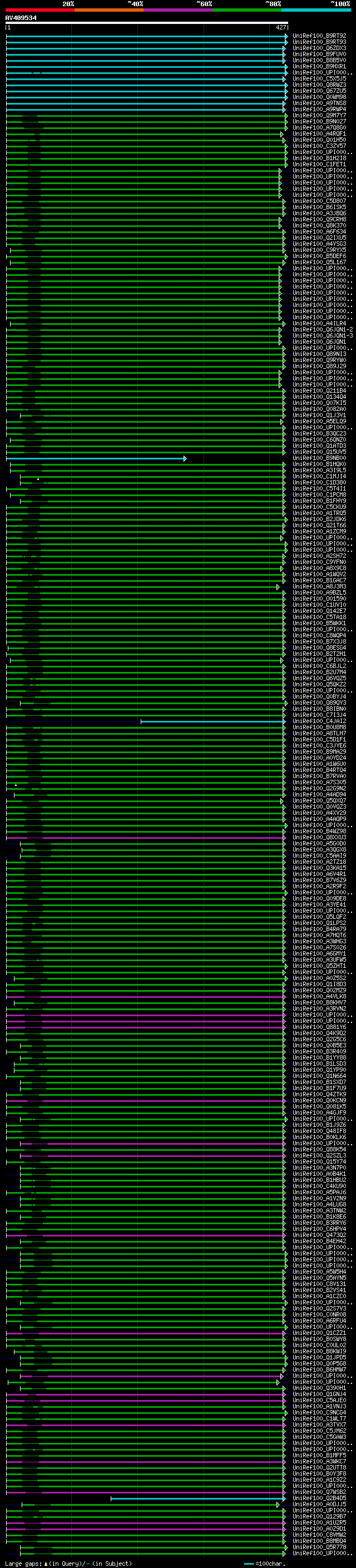Open UniRef100_B0KLK6 entry
The width and height of the screenshot is (356, 1568).
point(319,1137)
